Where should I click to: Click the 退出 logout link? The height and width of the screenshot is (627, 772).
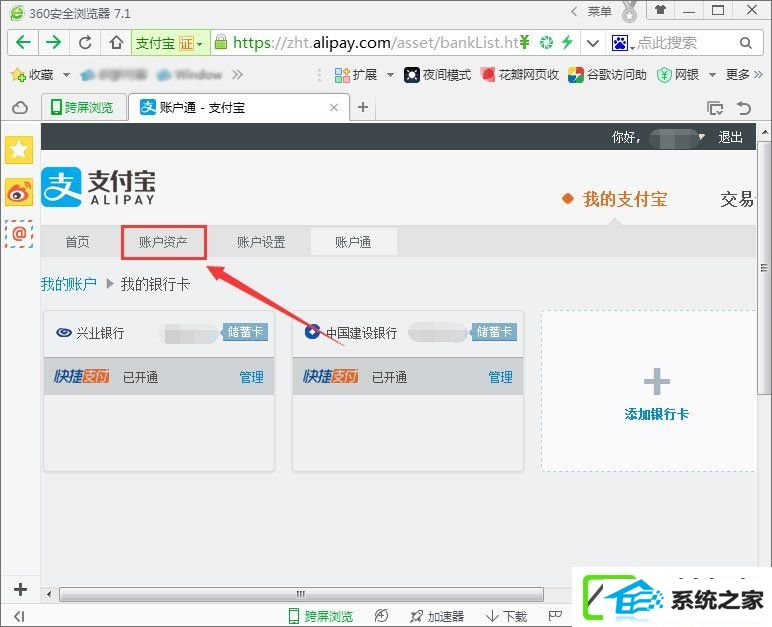[x=730, y=136]
